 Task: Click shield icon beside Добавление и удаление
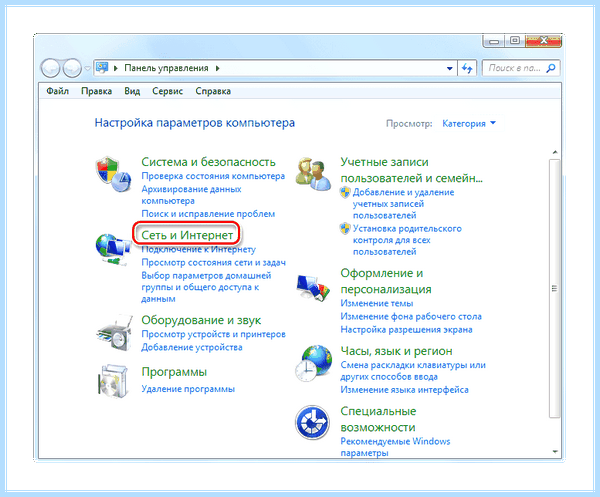tap(345, 192)
